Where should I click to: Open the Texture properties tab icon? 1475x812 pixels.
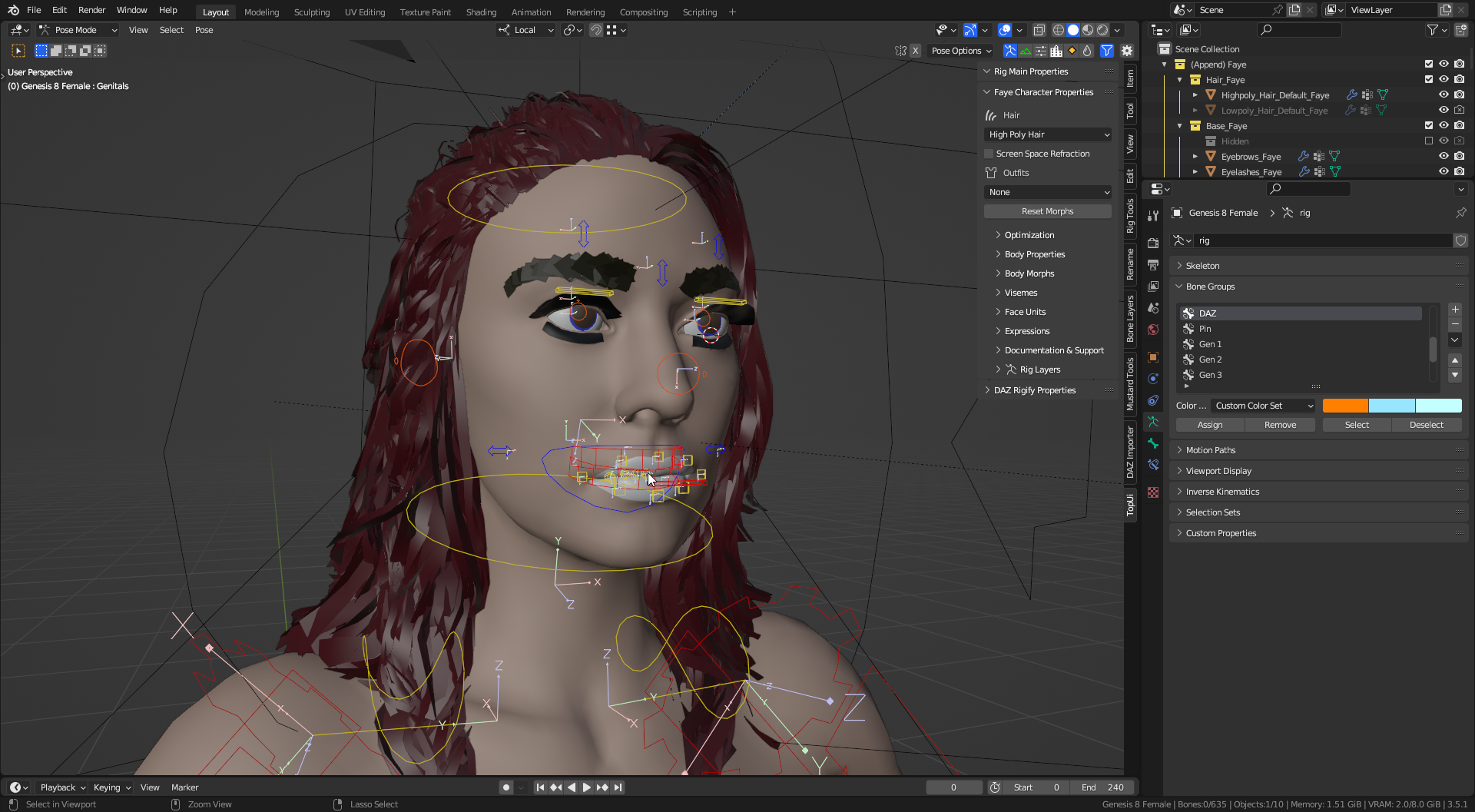(1153, 492)
